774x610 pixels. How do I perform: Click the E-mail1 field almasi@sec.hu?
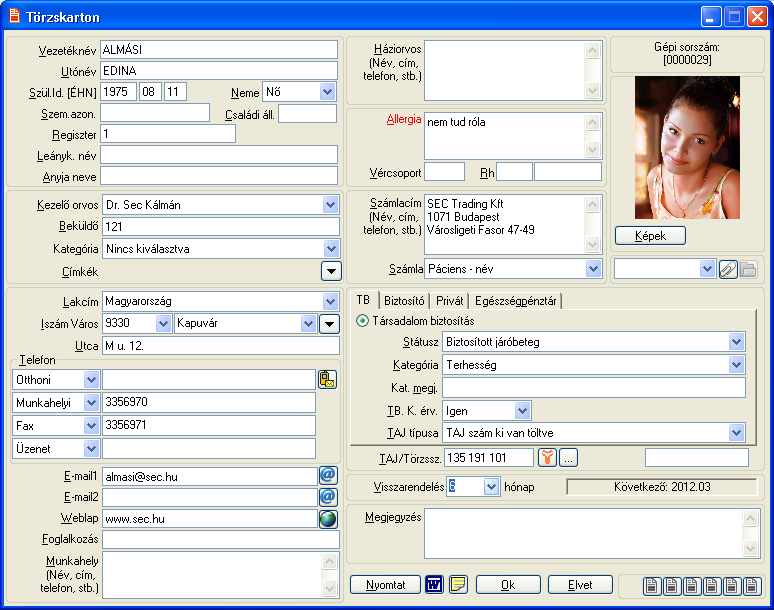point(210,476)
